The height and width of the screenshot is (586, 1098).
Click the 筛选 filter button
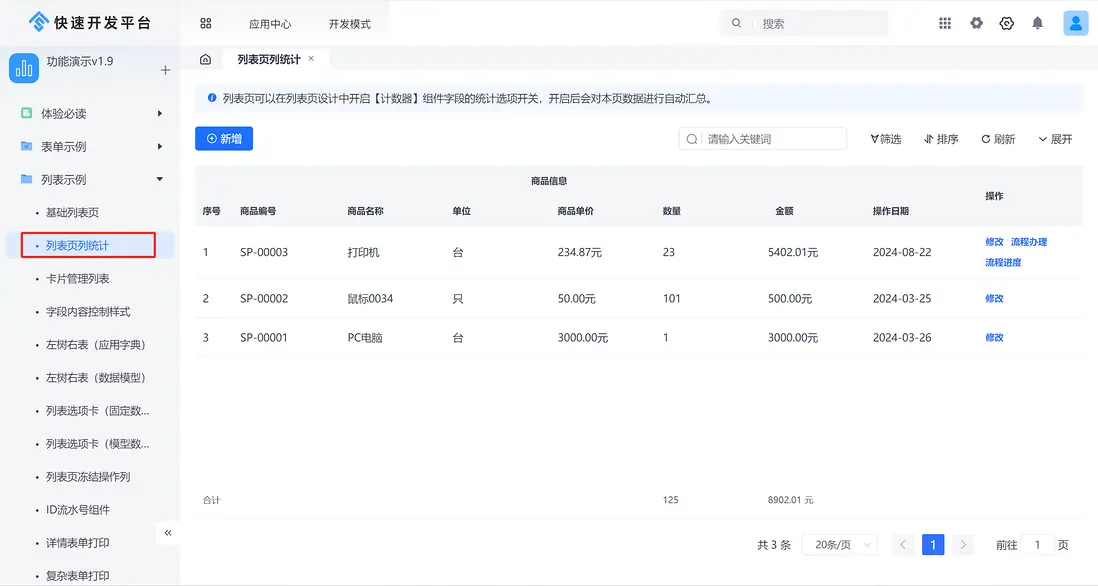(886, 139)
